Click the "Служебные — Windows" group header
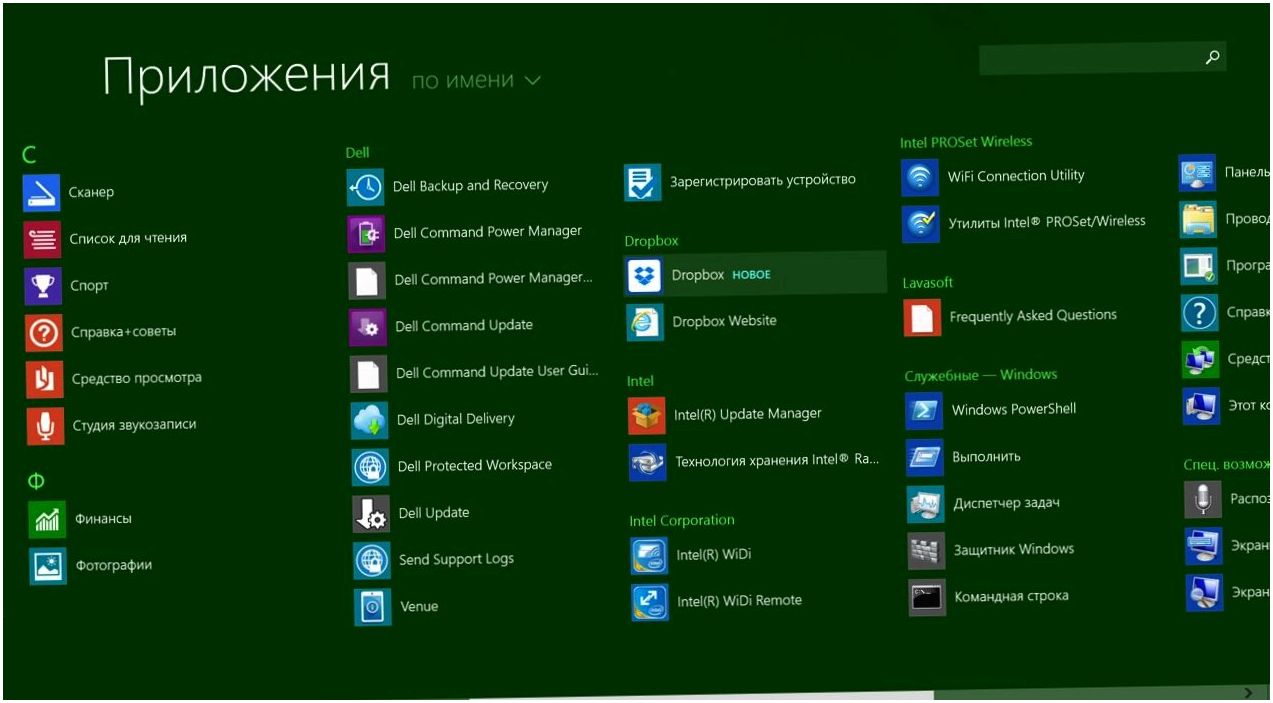 point(980,375)
